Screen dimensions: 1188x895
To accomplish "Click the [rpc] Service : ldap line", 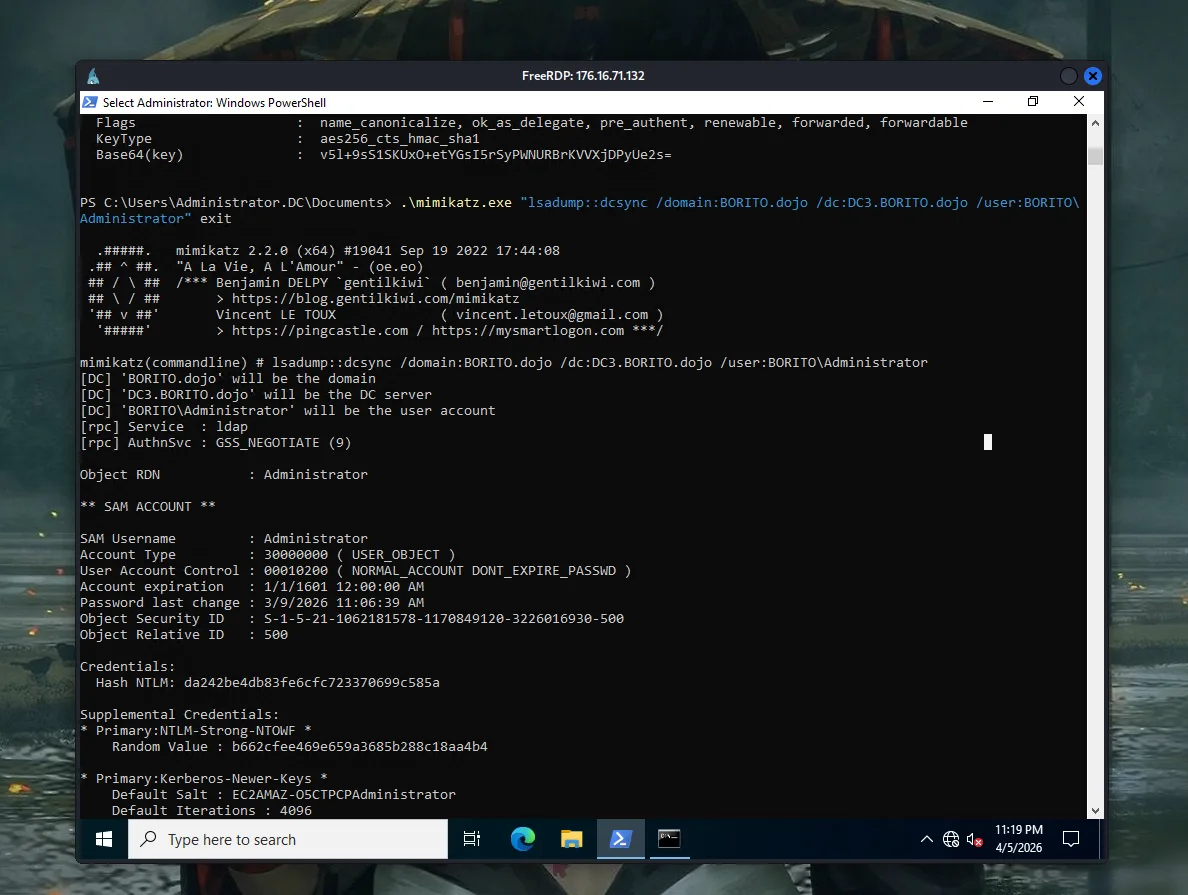I will (164, 427).
